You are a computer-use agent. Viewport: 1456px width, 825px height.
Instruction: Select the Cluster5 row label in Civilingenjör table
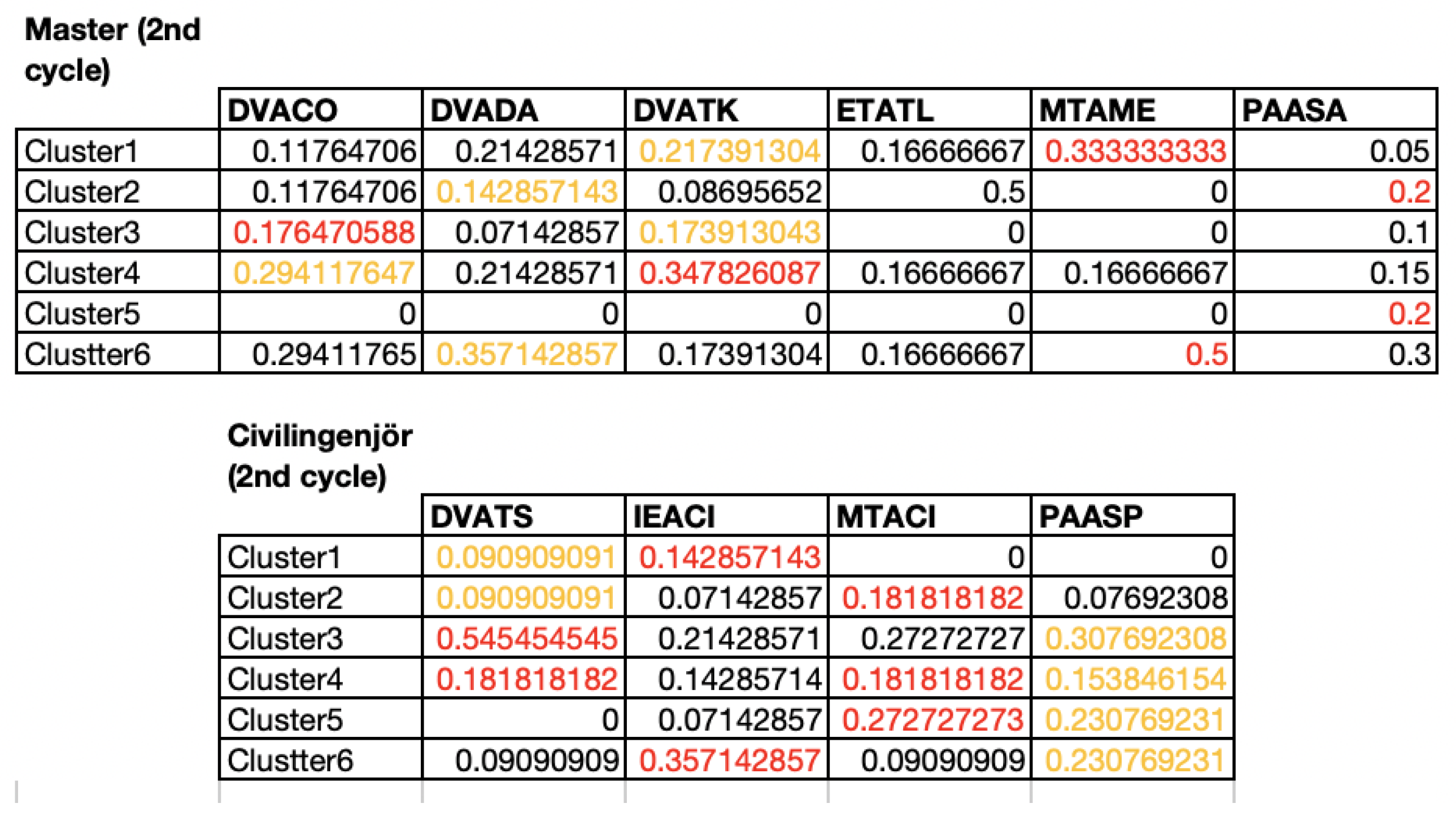(321, 719)
